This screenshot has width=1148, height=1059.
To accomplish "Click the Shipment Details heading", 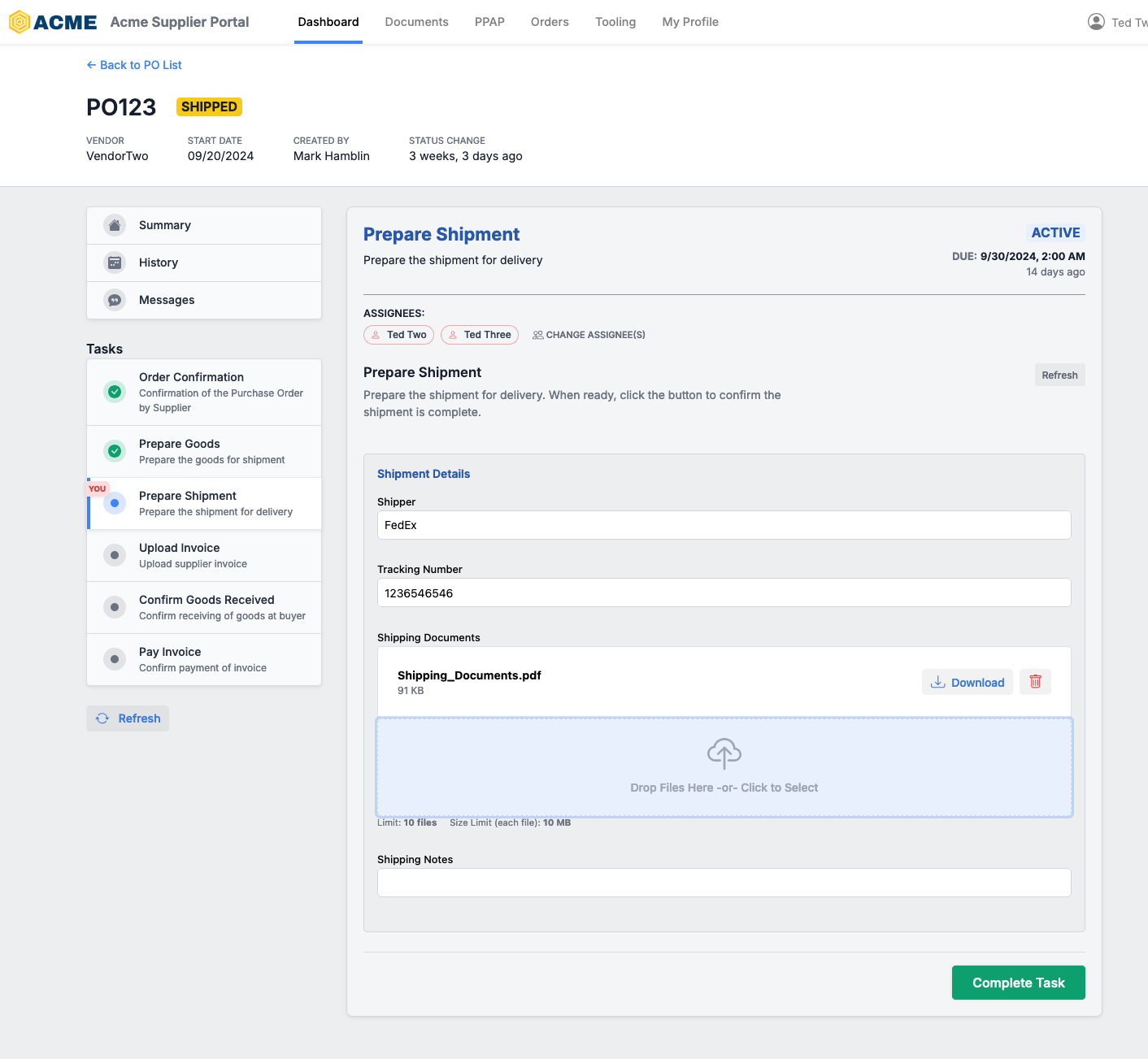I will pyautogui.click(x=424, y=474).
